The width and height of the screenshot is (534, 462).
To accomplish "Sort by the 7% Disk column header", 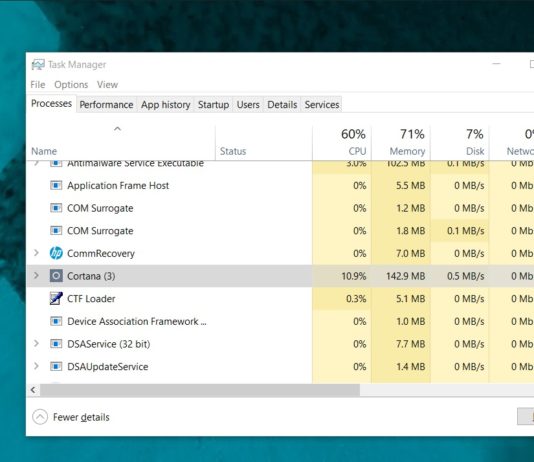I will pyautogui.click(x=460, y=143).
